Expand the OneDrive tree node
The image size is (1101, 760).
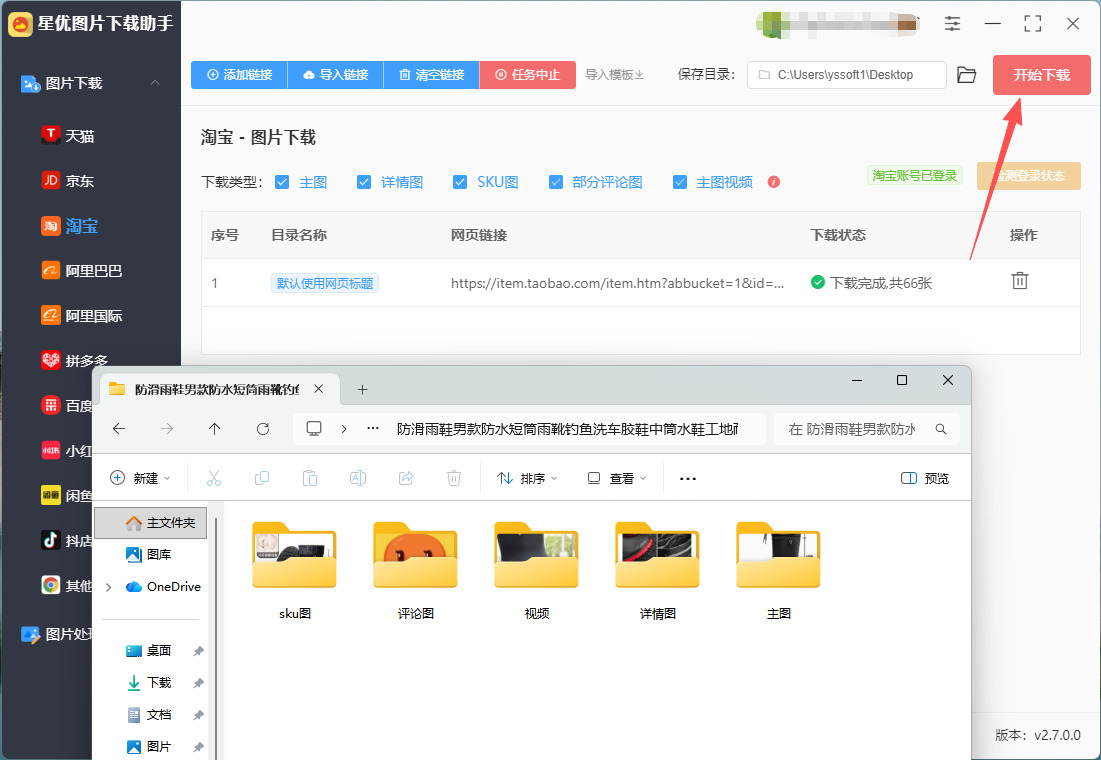[x=108, y=587]
